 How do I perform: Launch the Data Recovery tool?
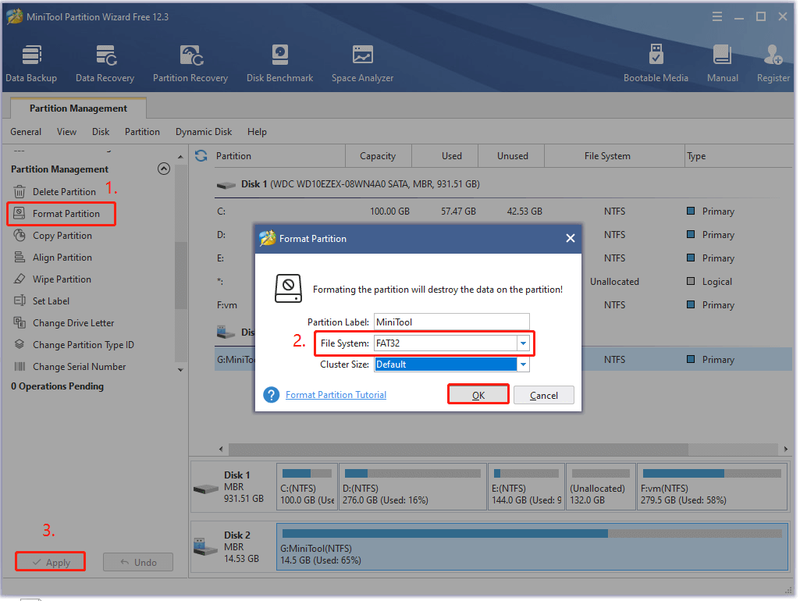(105, 63)
